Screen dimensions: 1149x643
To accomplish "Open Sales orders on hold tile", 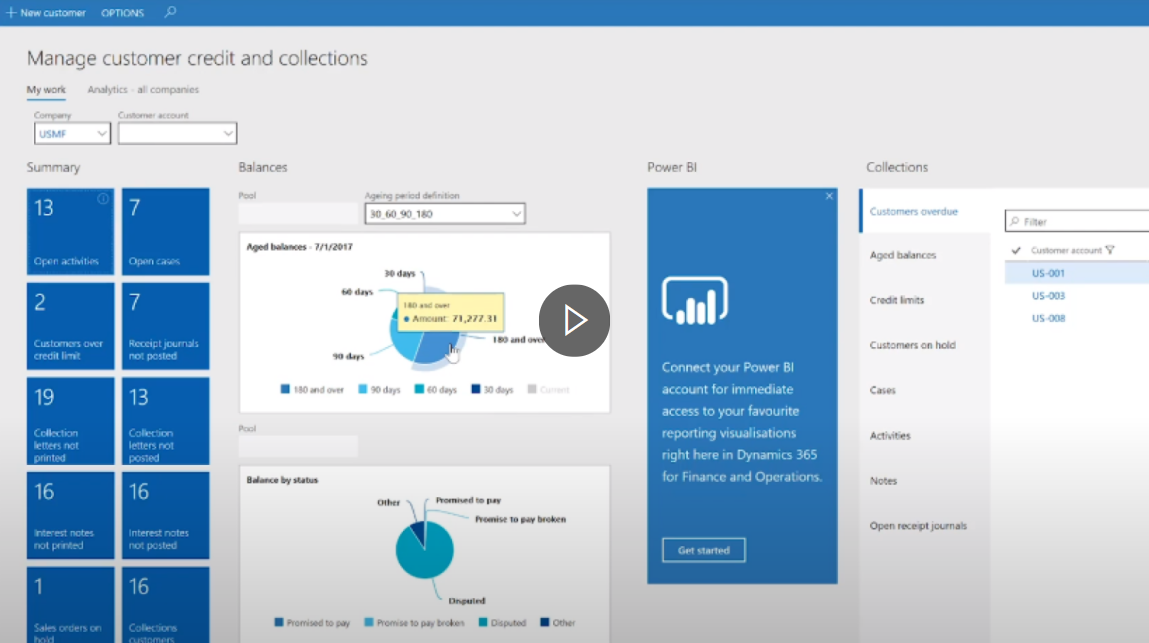I will (70, 605).
